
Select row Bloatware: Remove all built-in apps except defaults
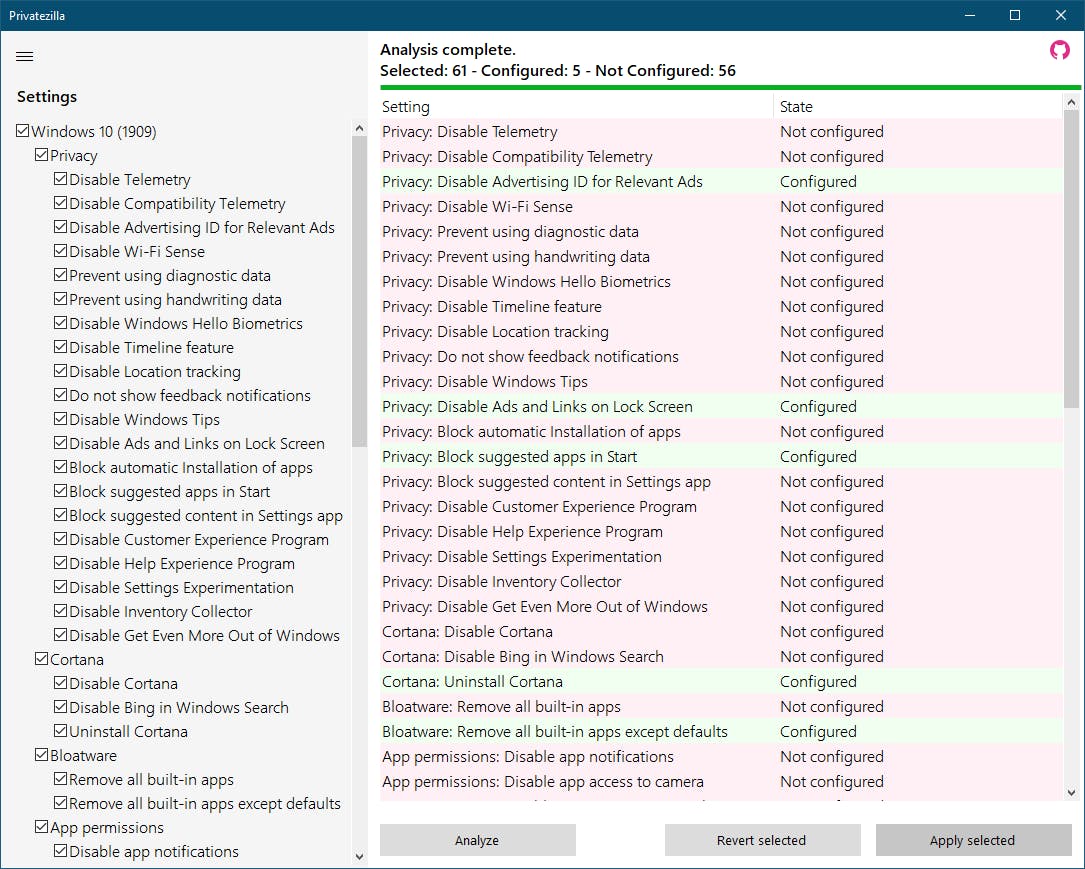[x=721, y=731]
